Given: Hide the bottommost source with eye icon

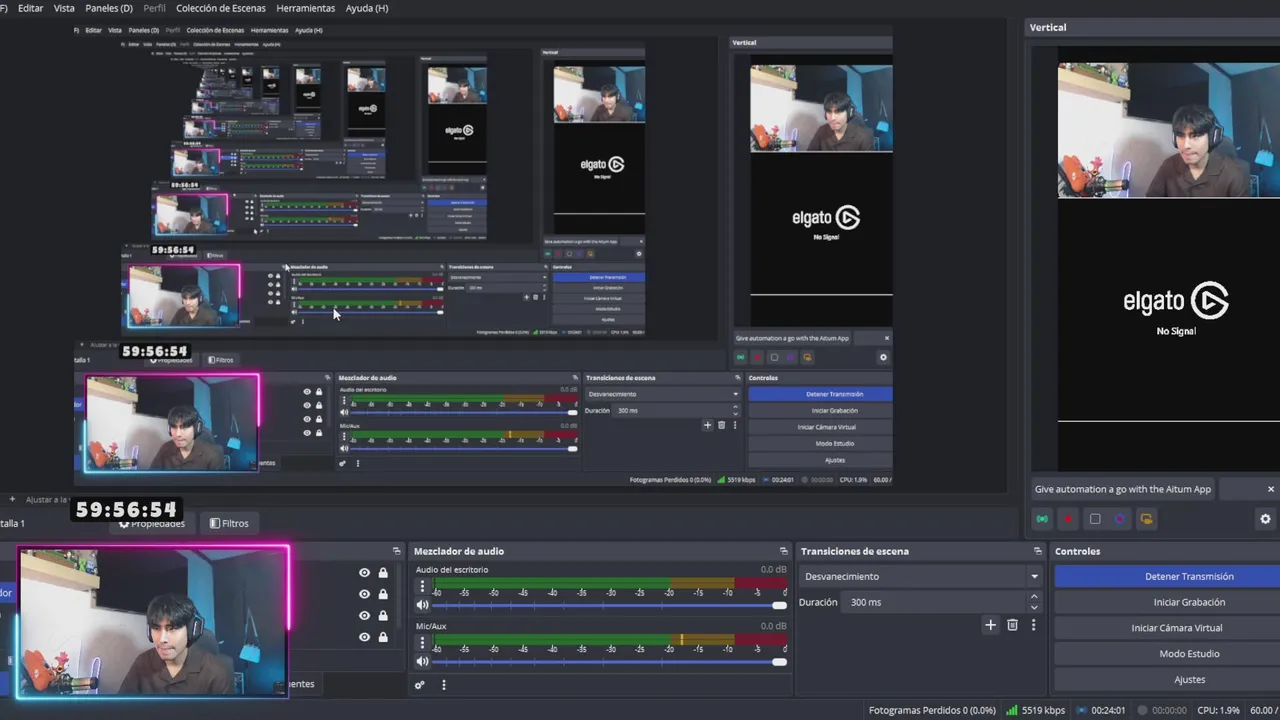Looking at the screenshot, I should coord(364,637).
